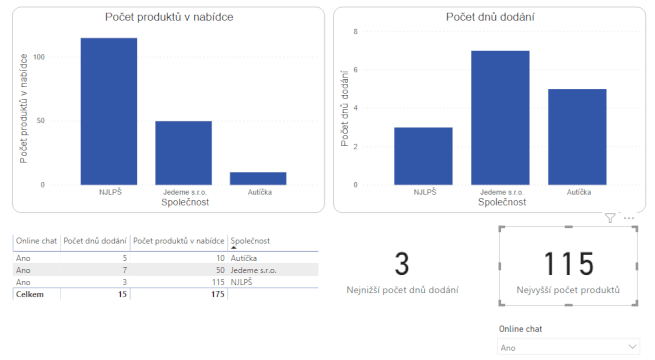The image size is (655, 360).
Task: Select the Jedeme s.r.o. table row
Action: pos(166,270)
